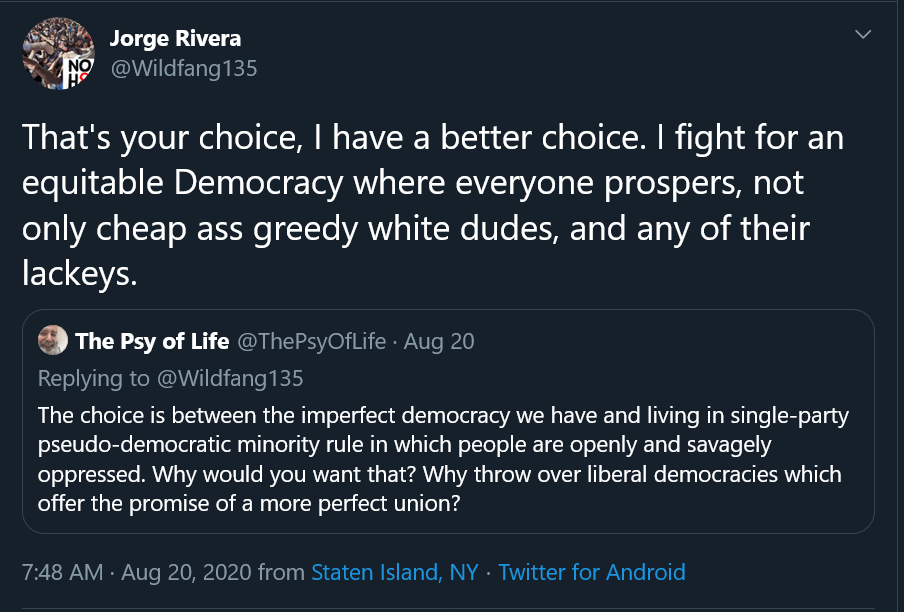The image size is (904, 612).
Task: Open The Psy of Life display name
Action: click(x=152, y=342)
